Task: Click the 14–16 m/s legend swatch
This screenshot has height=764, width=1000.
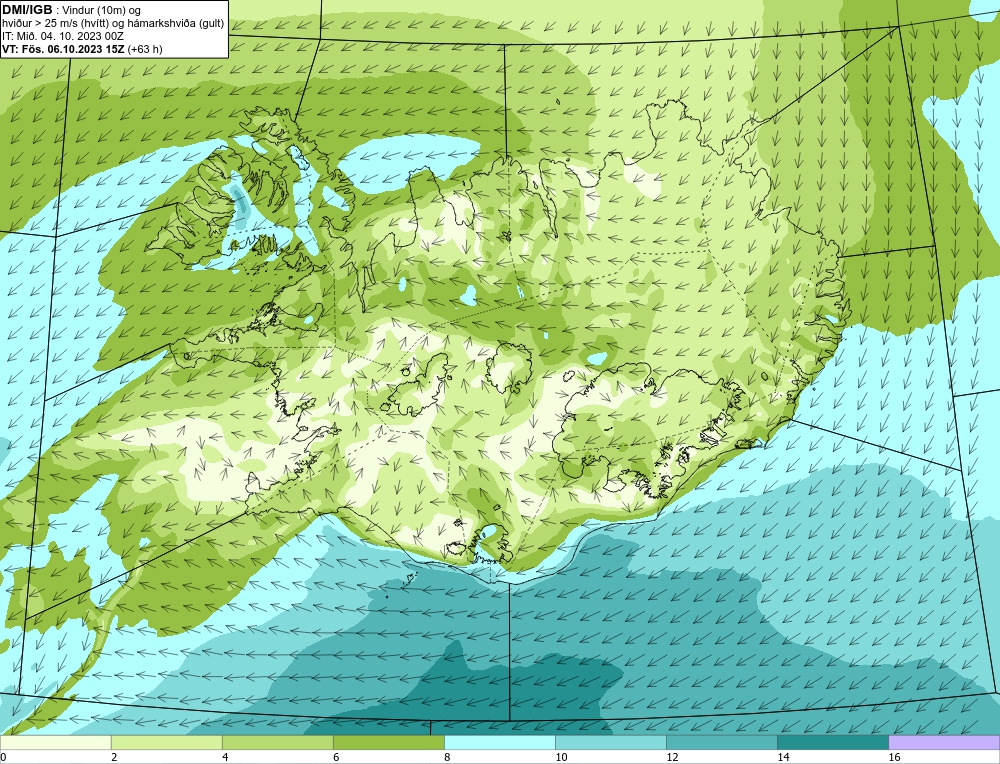Action: point(832,742)
